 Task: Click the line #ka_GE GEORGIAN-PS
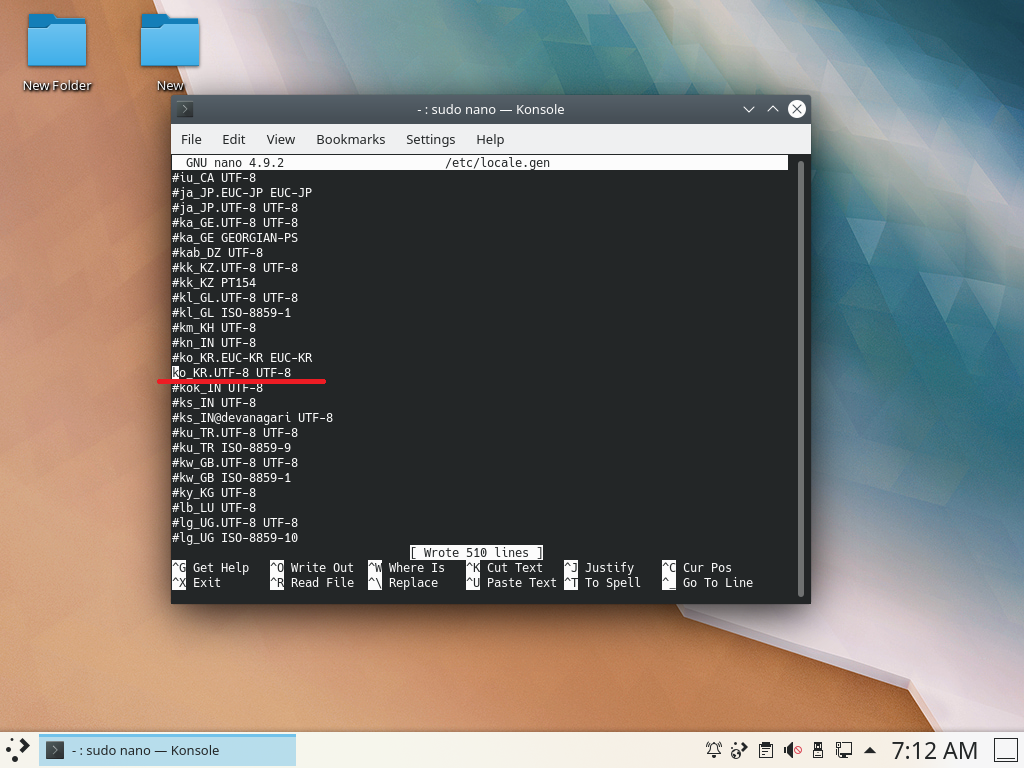point(234,238)
